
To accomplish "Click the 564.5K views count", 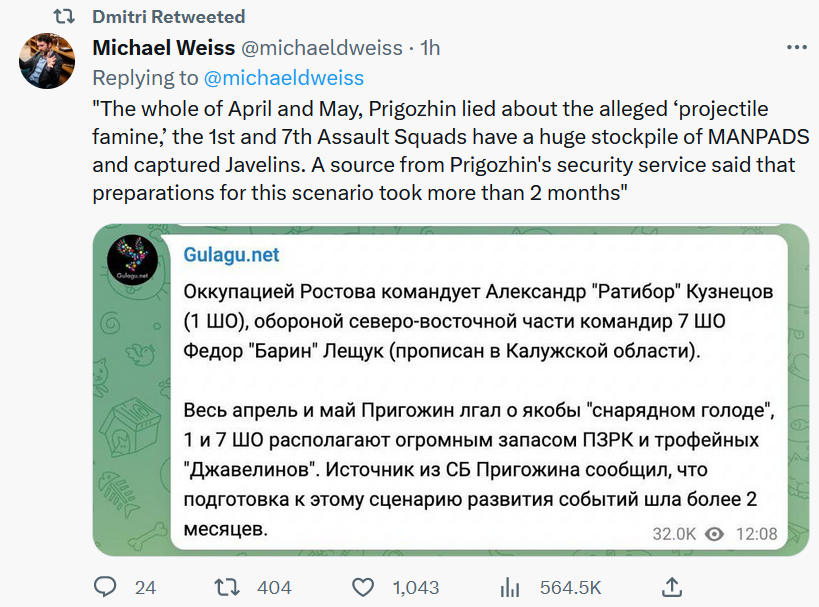I will click(570, 587).
